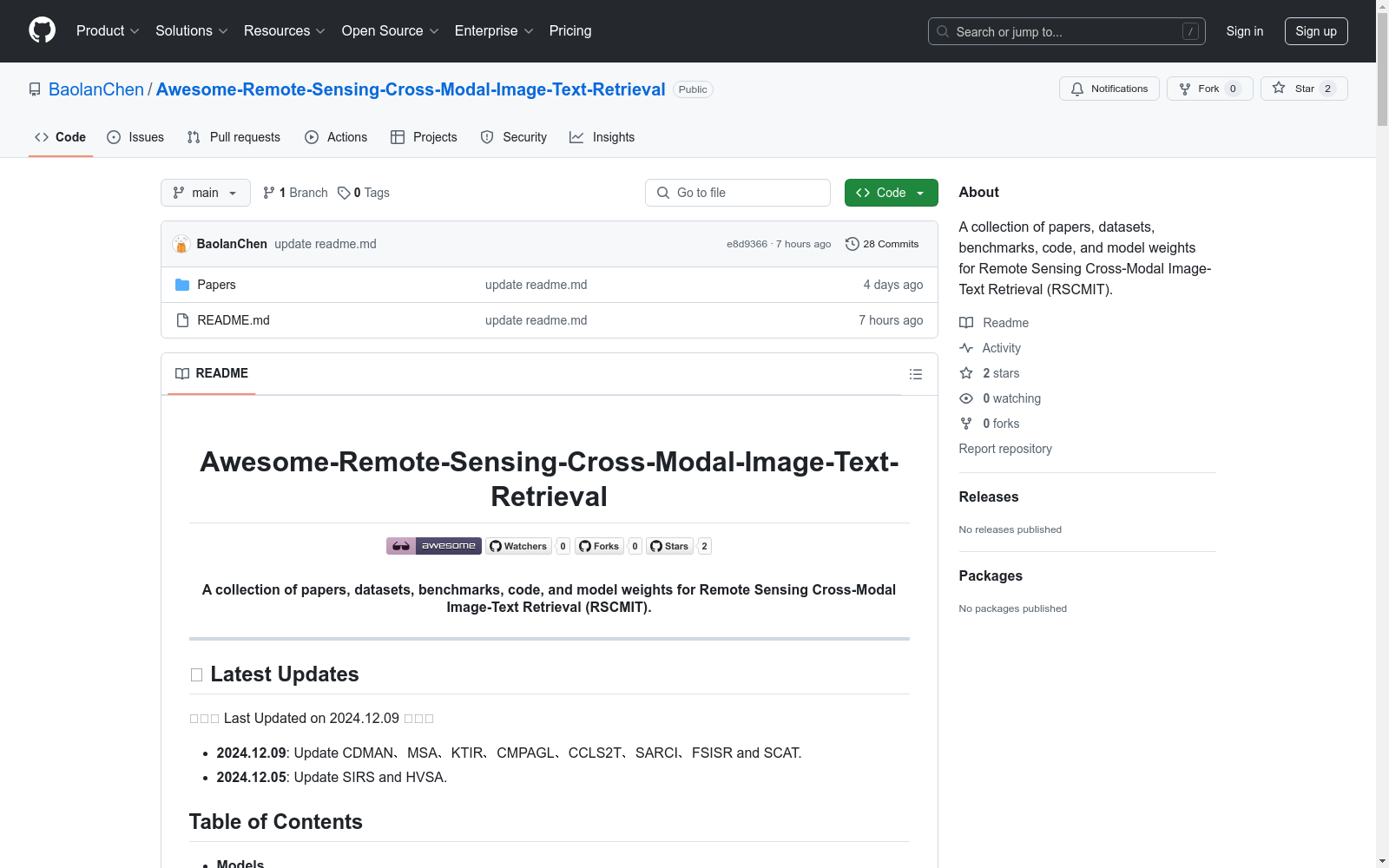
Task: Open the main branch dropdown
Action: tap(205, 193)
